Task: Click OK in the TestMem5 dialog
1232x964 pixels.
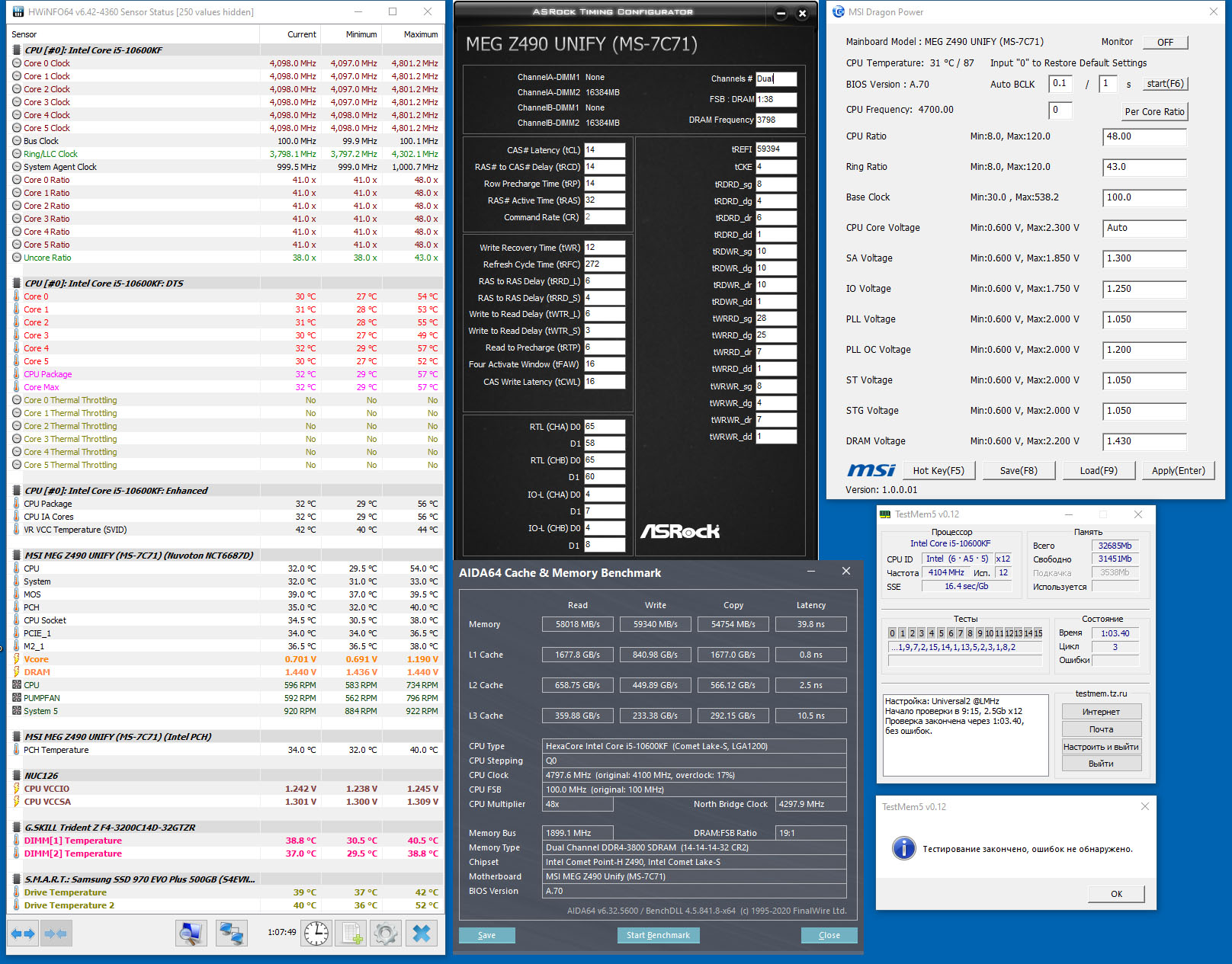Action: [x=1116, y=894]
